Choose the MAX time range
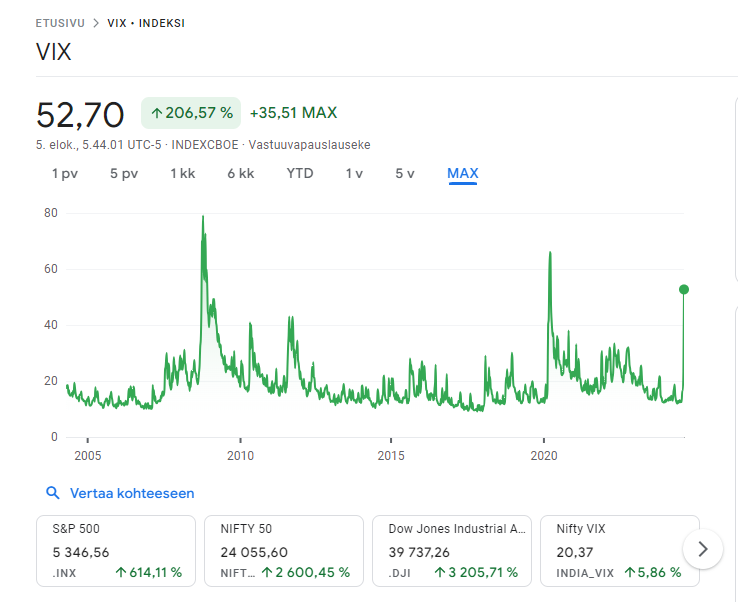 point(463,174)
